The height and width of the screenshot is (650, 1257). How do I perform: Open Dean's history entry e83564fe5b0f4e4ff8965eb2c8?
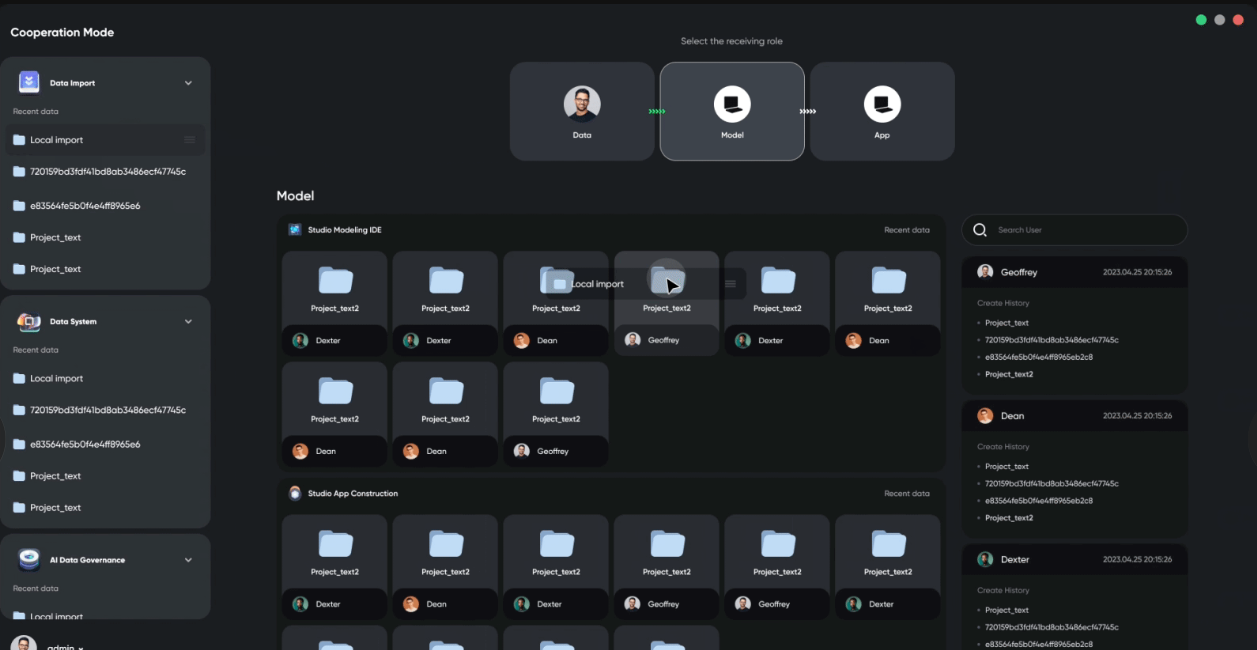[x=1038, y=500]
